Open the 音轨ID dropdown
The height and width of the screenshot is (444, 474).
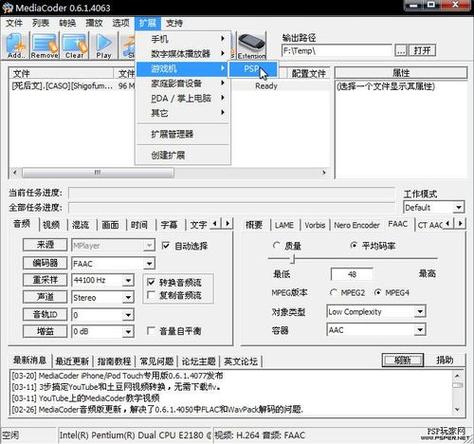pos(128,315)
